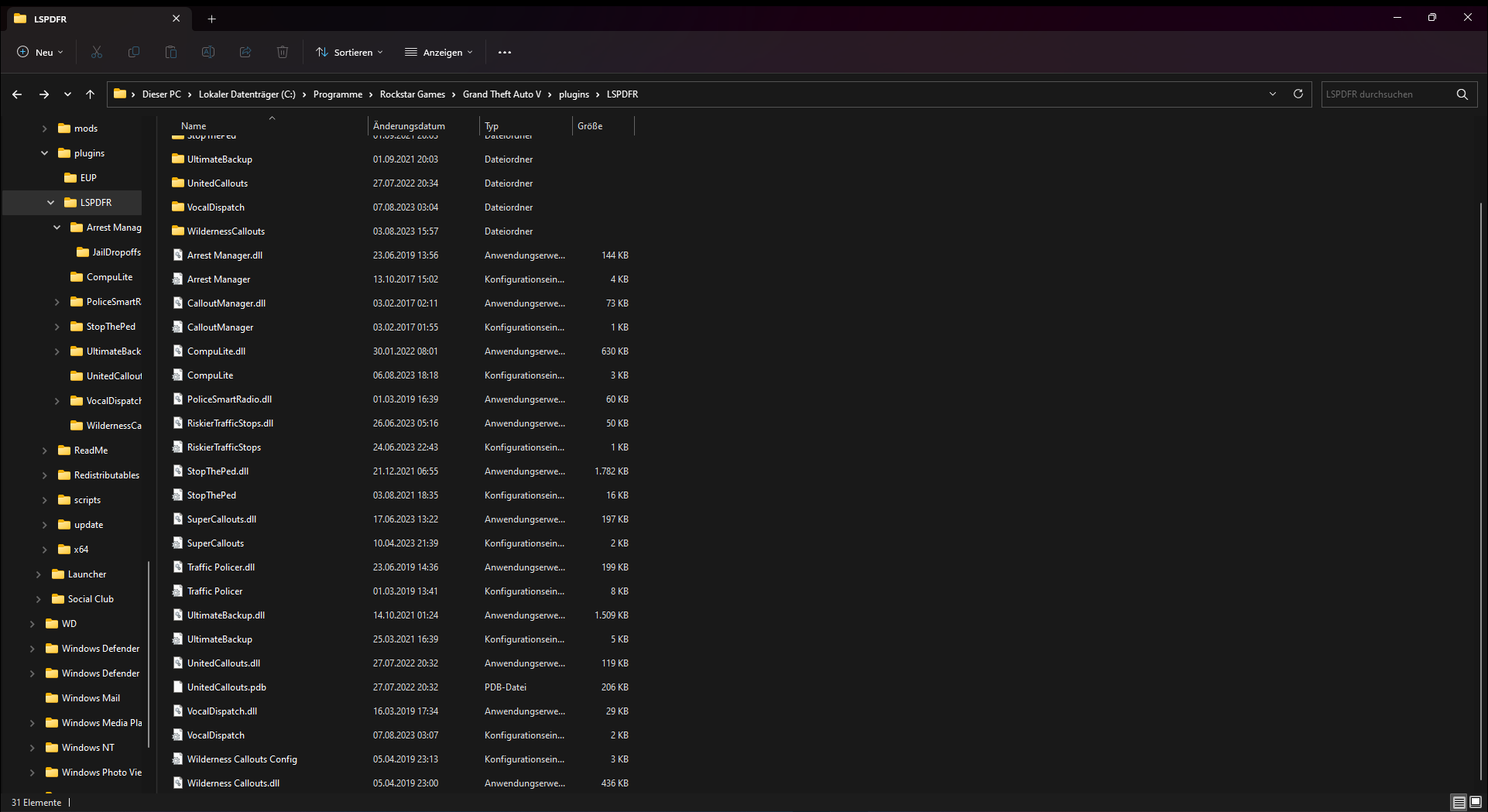Screen dimensions: 1488x812
Task: Select the StopThePed.dll file
Action: coord(218,471)
